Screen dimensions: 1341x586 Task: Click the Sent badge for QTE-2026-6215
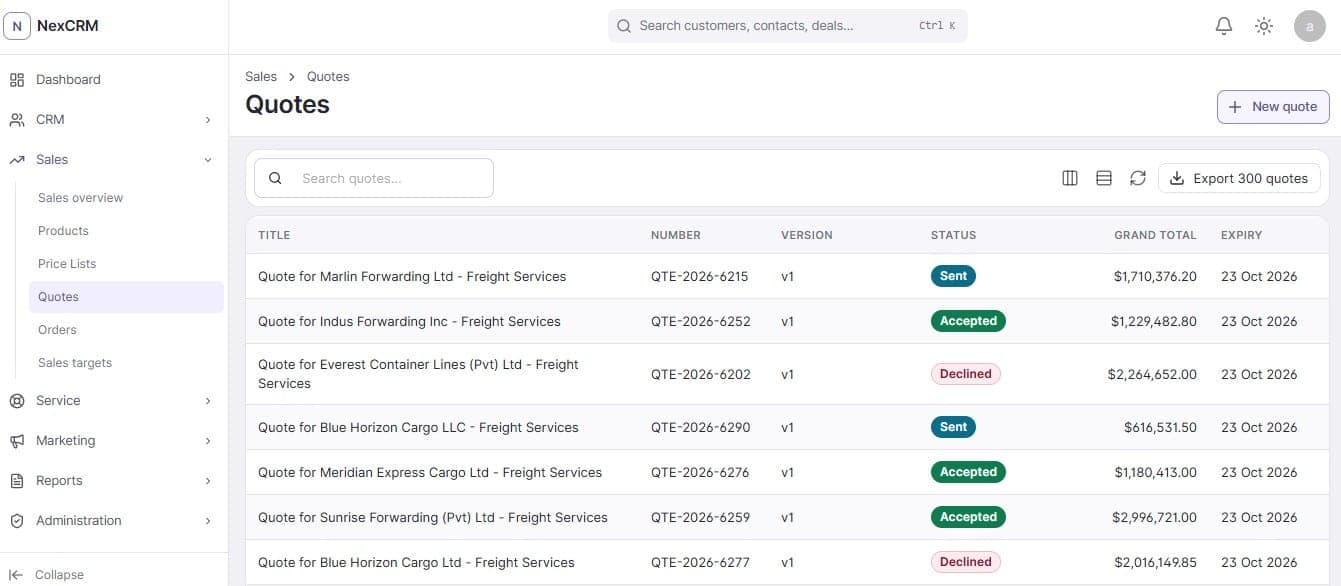point(953,276)
